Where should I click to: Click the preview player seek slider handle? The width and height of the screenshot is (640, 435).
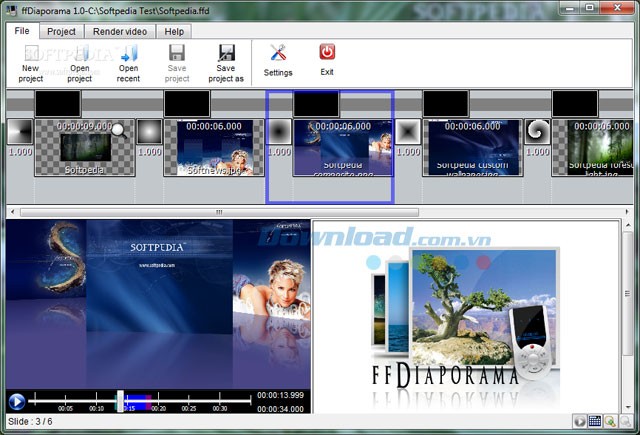119,401
